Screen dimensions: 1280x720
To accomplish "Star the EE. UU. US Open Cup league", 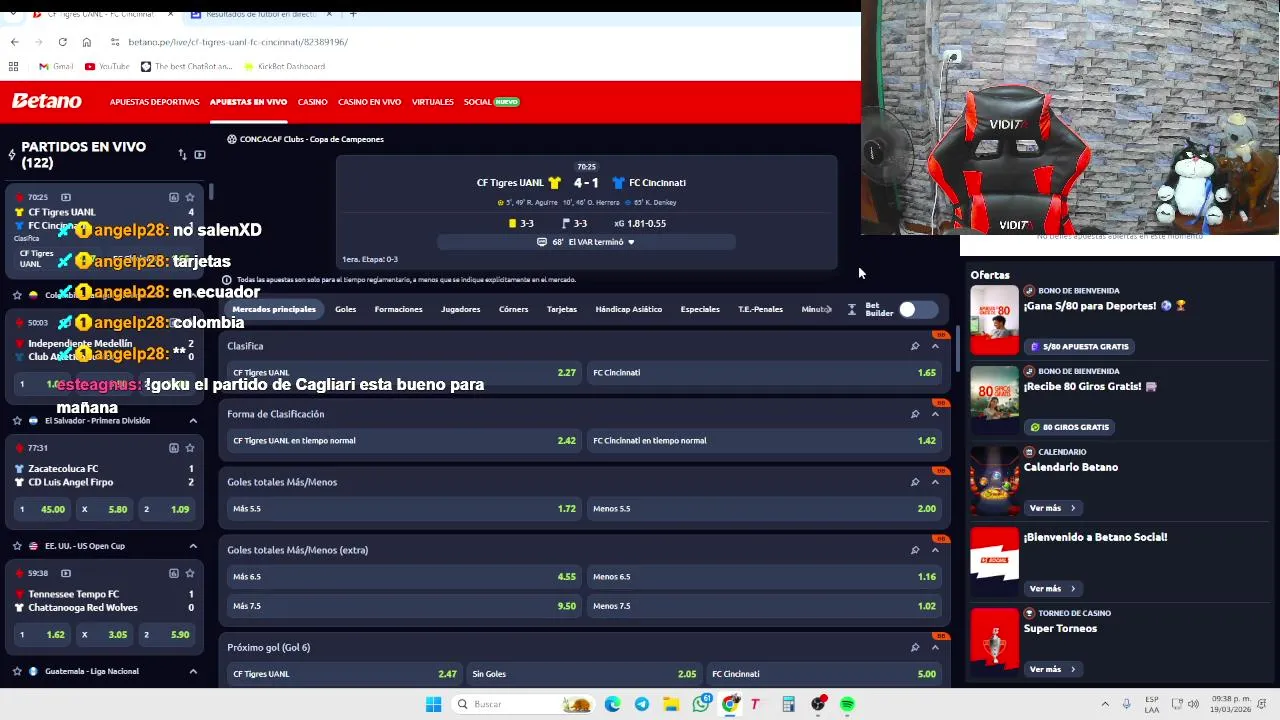I will [x=17, y=546].
